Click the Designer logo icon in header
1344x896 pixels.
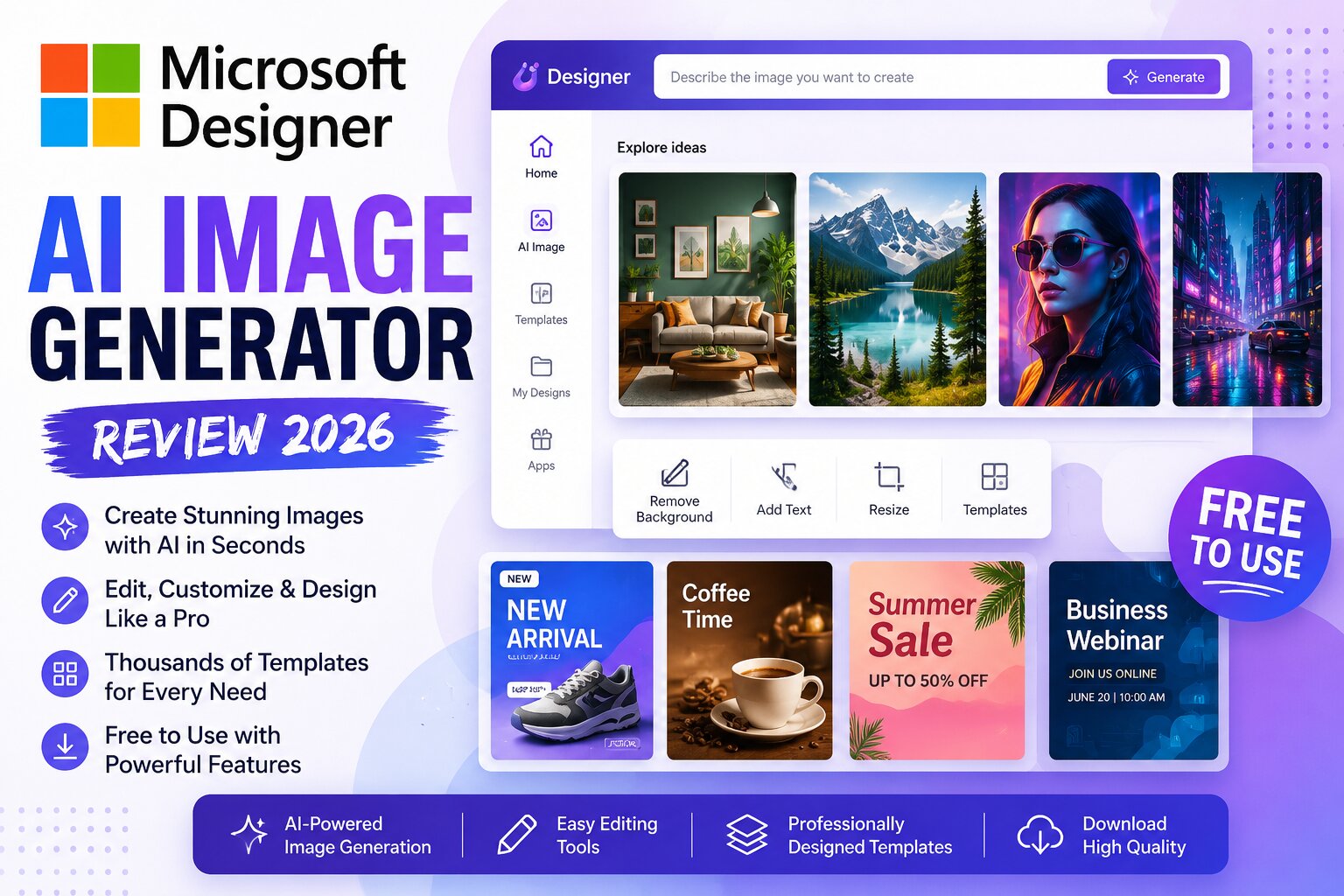[525, 76]
